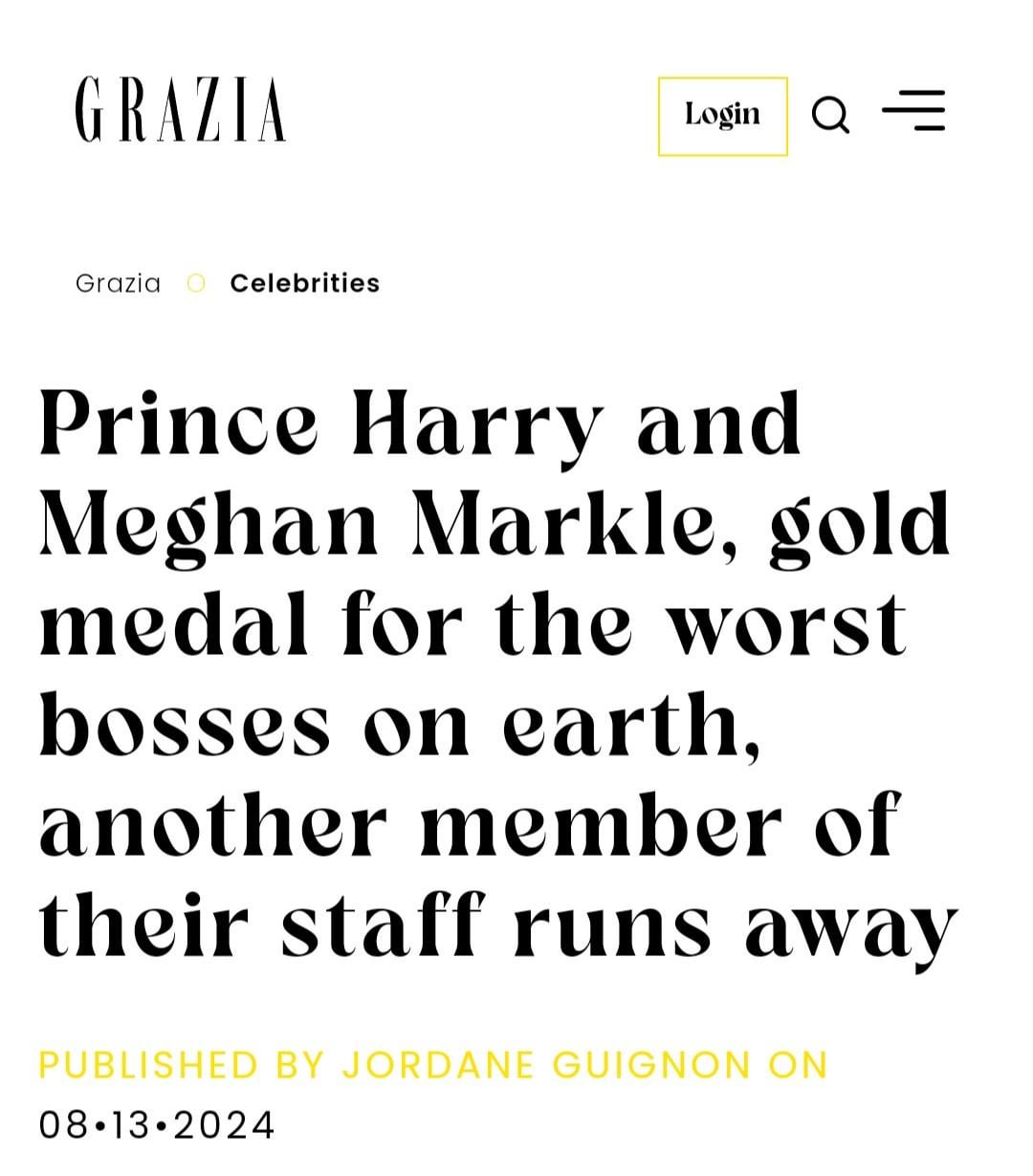Image resolution: width=1033 pixels, height=1176 pixels.
Task: Select author name Jordane Guignon
Action: (x=546, y=1065)
